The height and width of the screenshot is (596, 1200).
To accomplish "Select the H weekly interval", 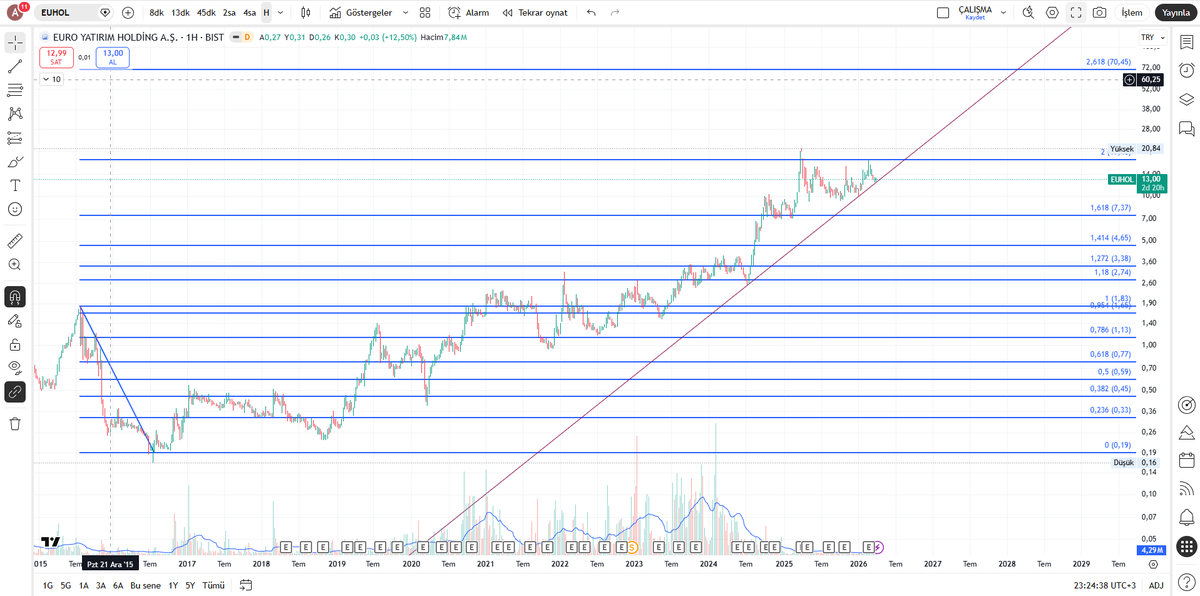I will point(267,13).
